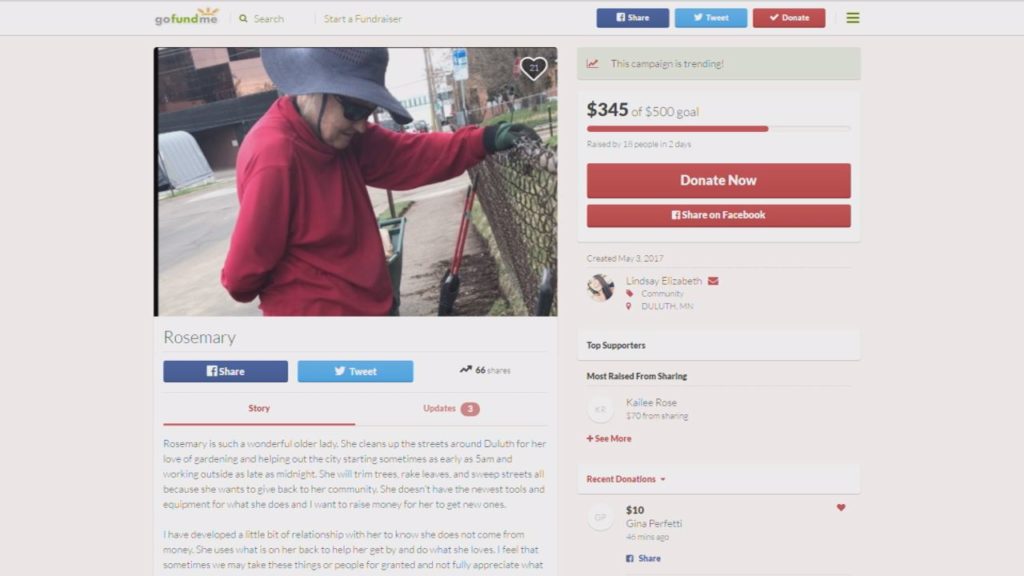Click the donation progress bar
1024x576 pixels.
pyautogui.click(x=718, y=129)
